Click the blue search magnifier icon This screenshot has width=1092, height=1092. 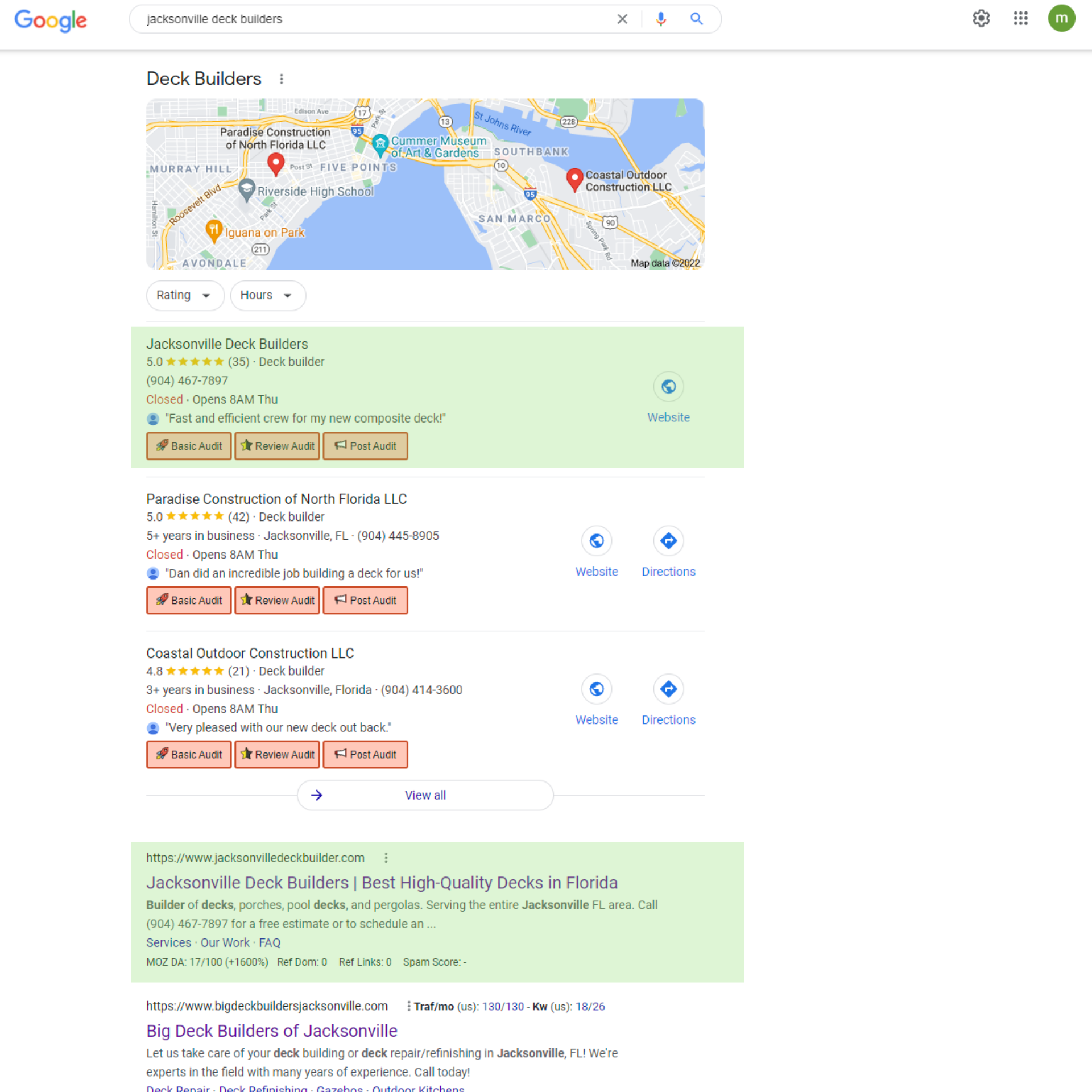[696, 19]
